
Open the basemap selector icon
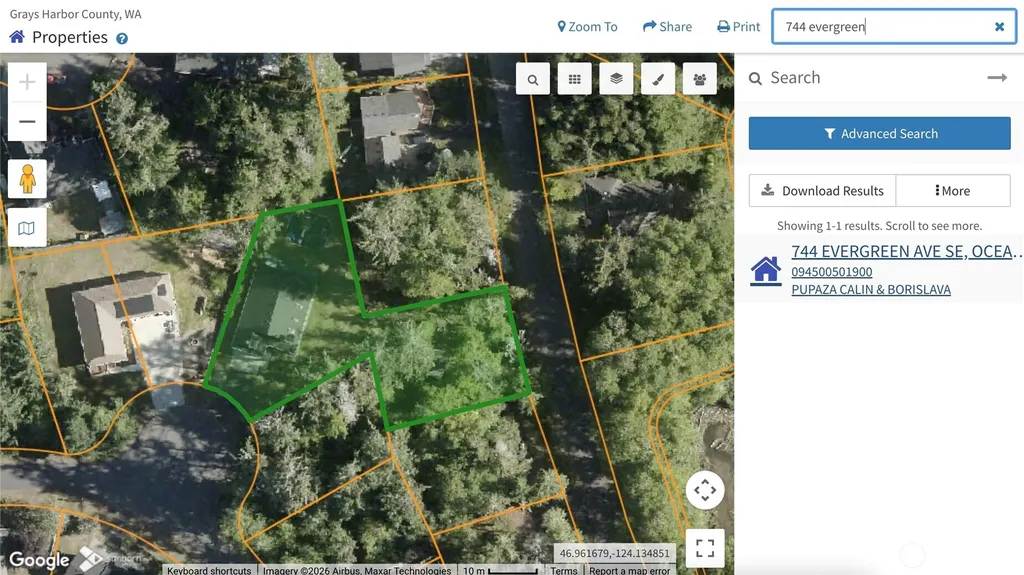point(27,228)
